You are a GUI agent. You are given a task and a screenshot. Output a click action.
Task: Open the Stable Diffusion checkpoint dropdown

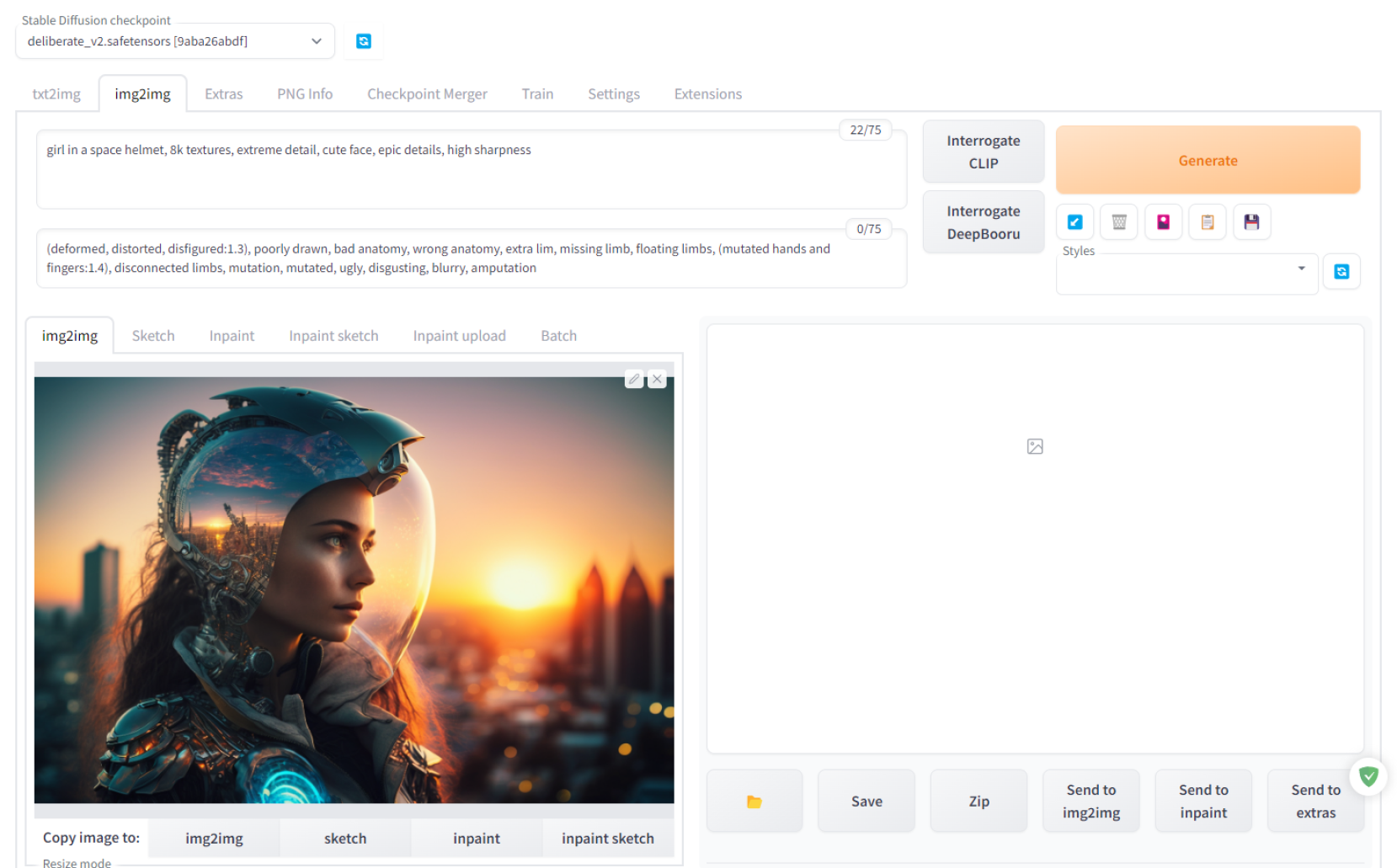click(175, 41)
